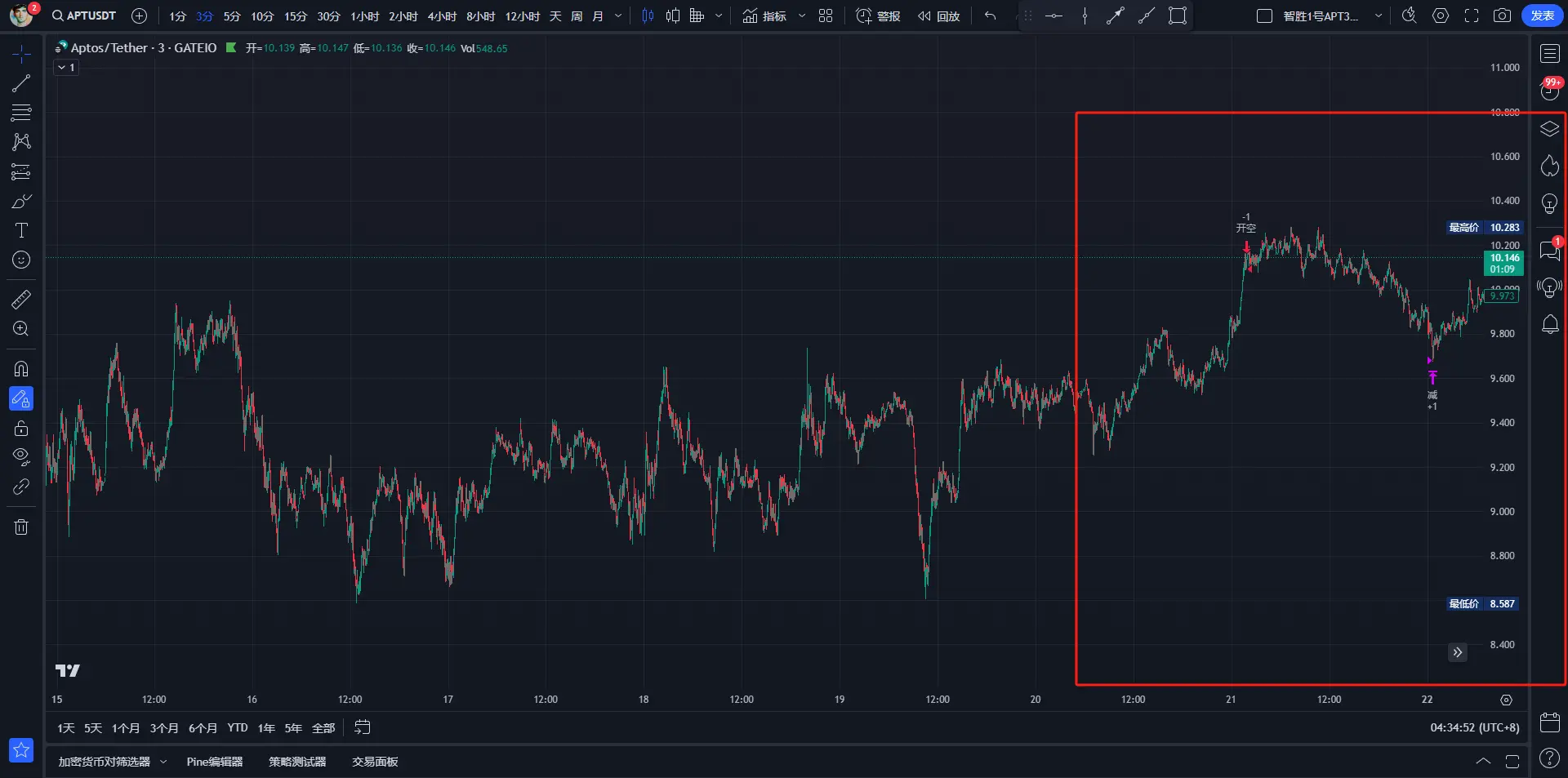Viewport: 1568px width, 778px height.
Task: Maximize the bottom panel
Action: point(1512,762)
